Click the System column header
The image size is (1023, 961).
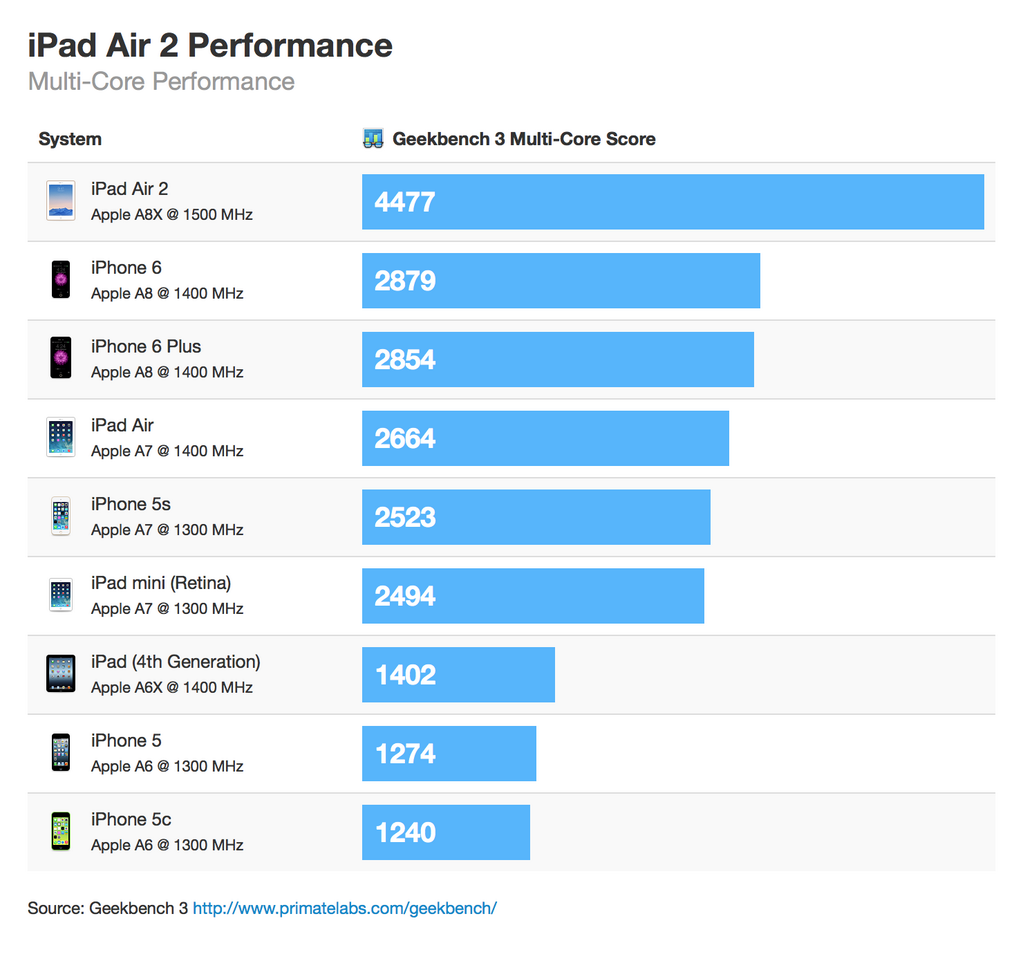(x=70, y=139)
